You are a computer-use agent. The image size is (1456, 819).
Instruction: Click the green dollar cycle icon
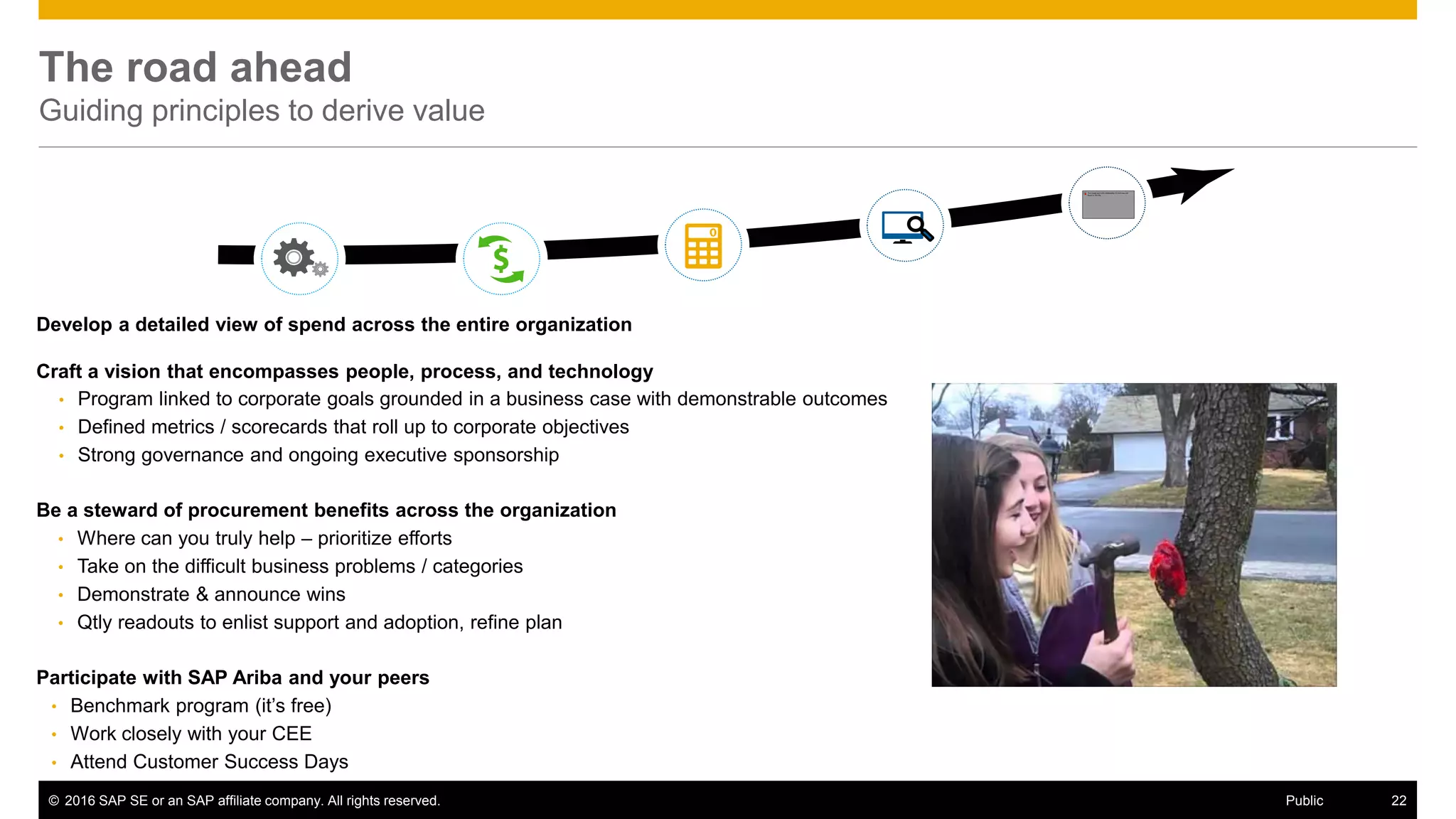tap(501, 259)
